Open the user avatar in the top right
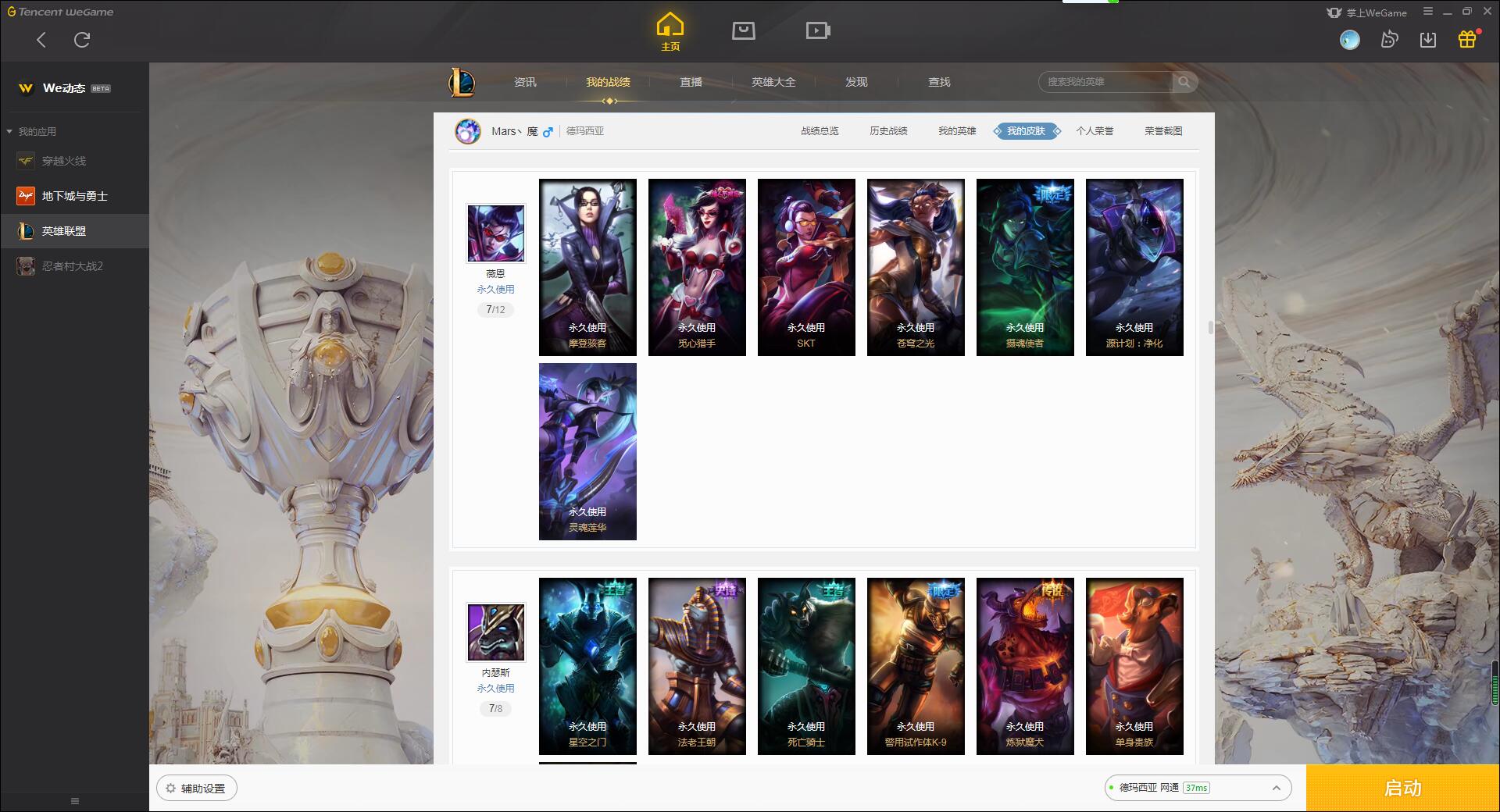 pyautogui.click(x=1349, y=39)
